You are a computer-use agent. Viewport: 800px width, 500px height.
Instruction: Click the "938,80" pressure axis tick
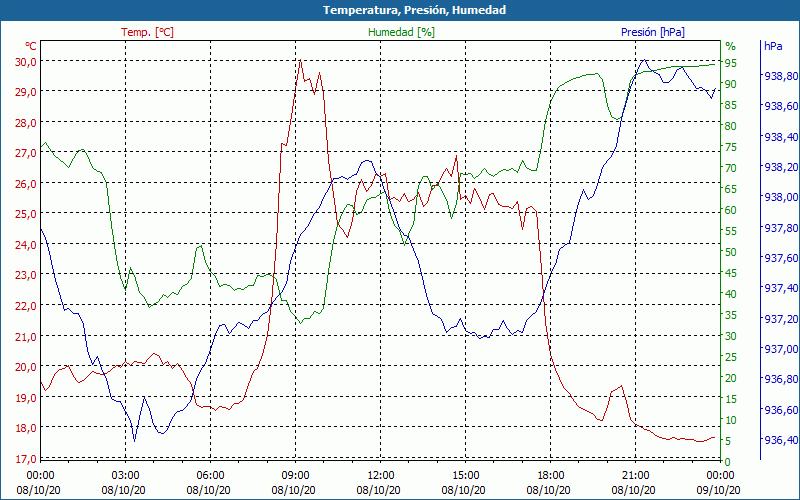click(781, 76)
